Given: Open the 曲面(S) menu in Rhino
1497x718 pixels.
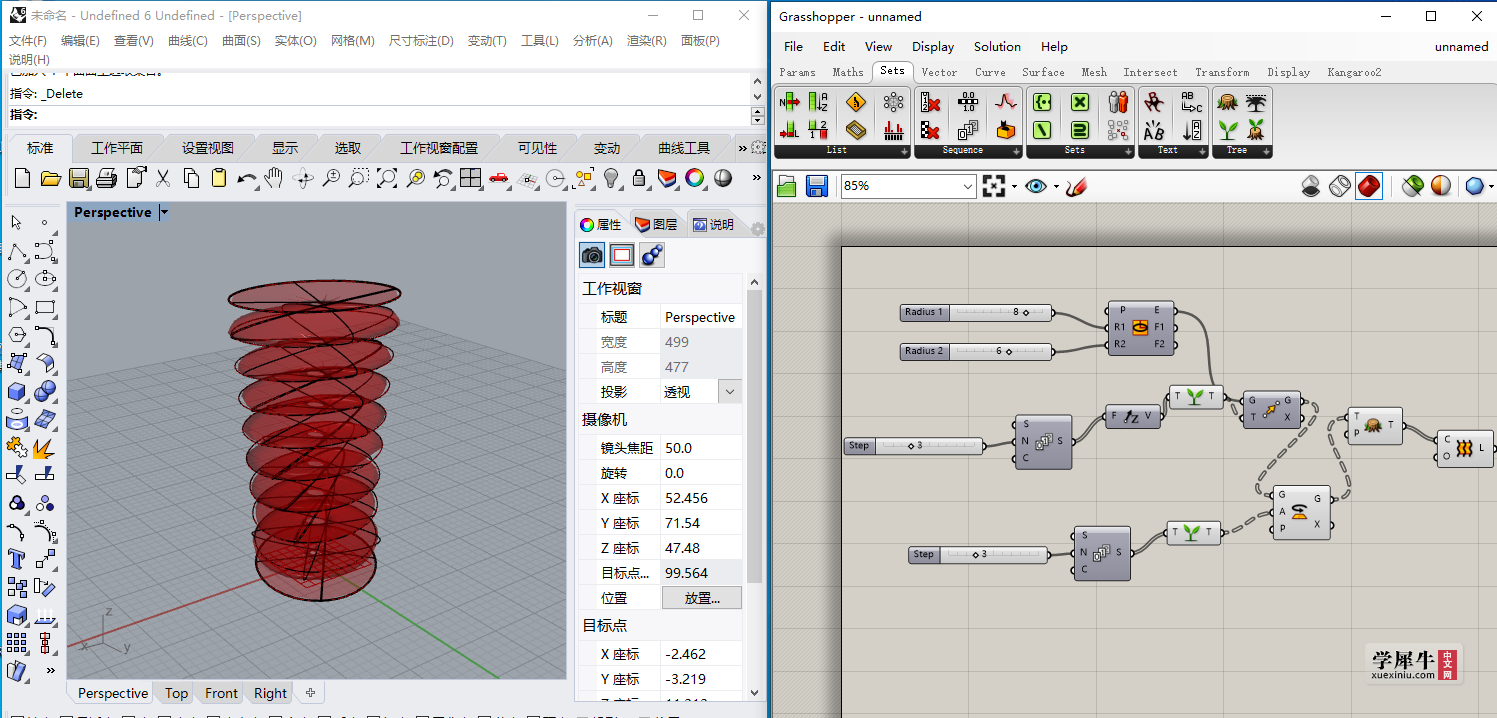Looking at the screenshot, I should pyautogui.click(x=241, y=41).
